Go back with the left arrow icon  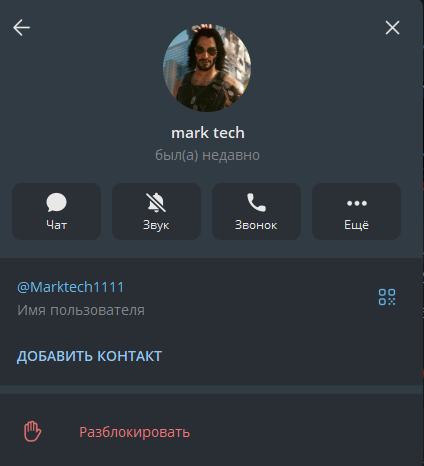[x=21, y=27]
